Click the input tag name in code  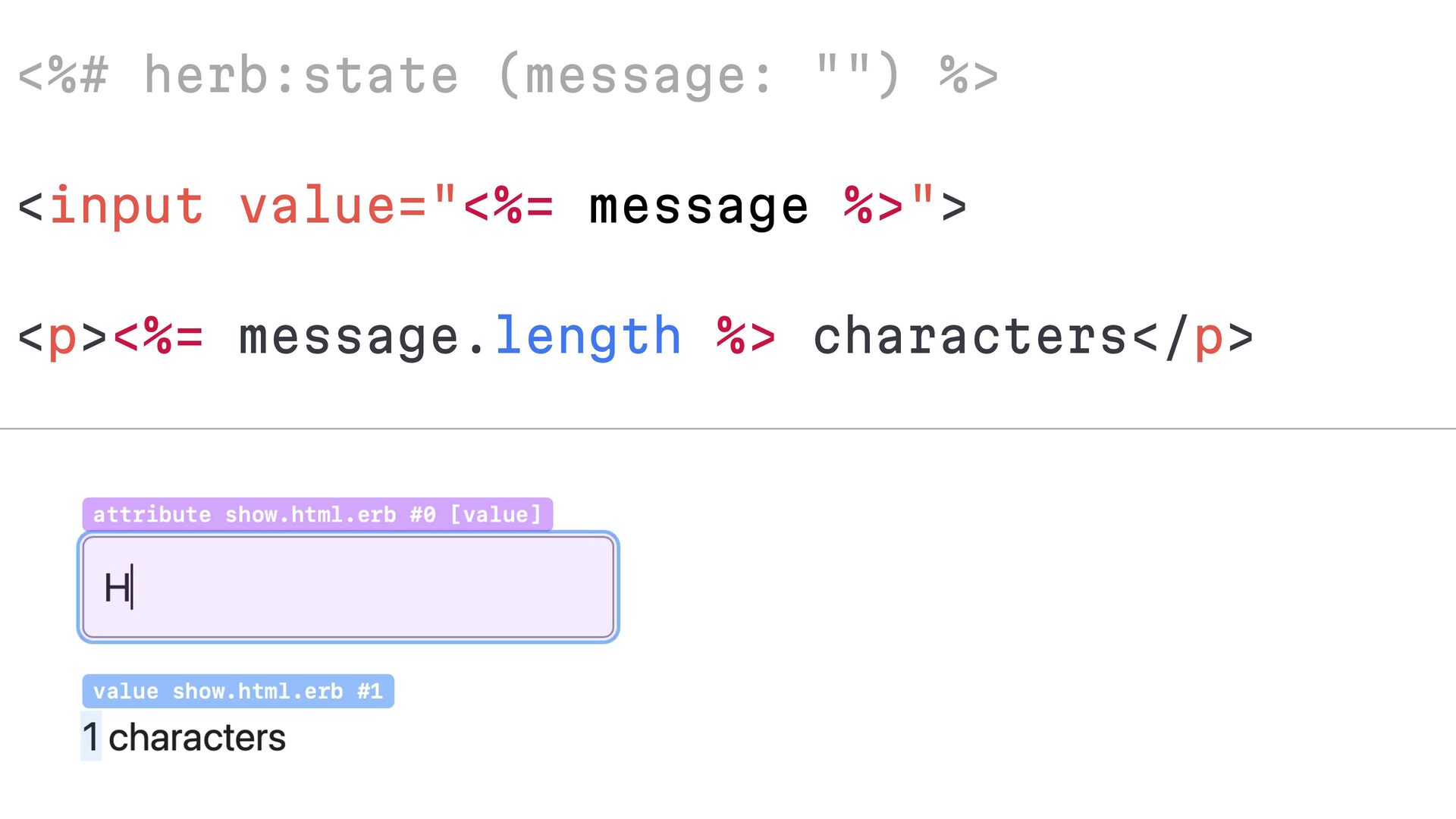coord(127,206)
